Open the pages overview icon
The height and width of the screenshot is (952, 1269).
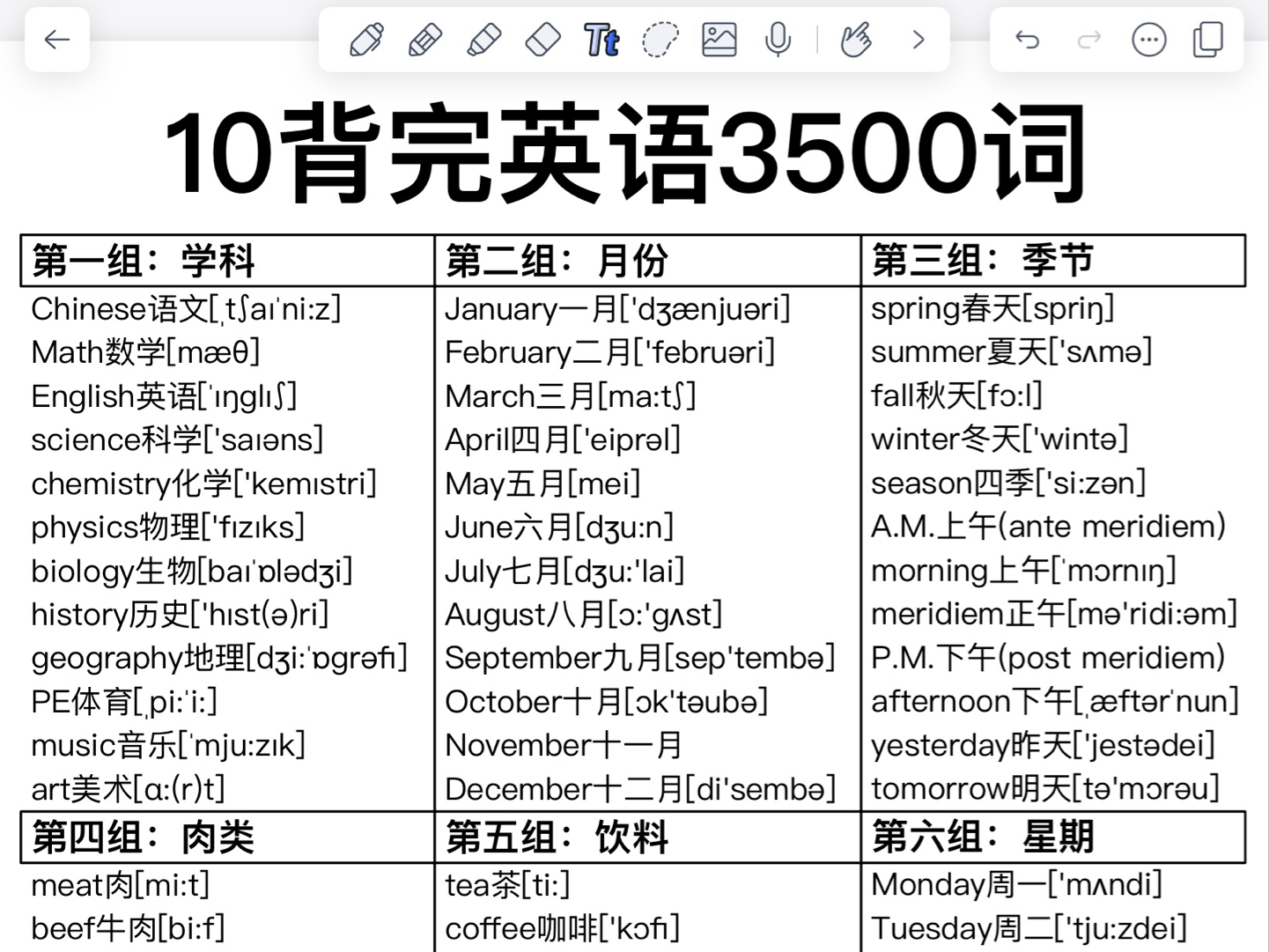[x=1208, y=40]
